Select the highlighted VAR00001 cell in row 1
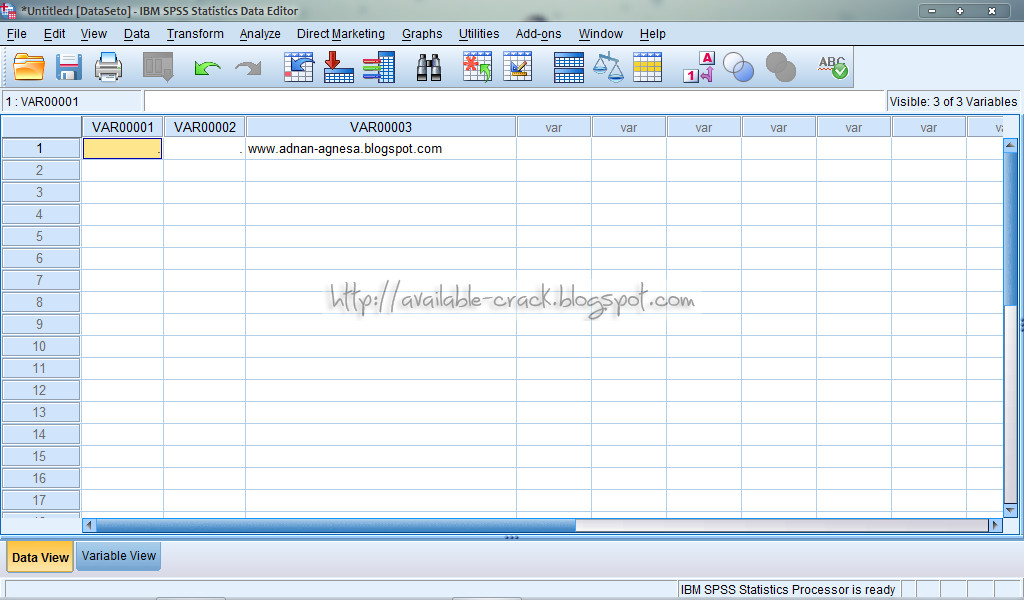 point(122,149)
